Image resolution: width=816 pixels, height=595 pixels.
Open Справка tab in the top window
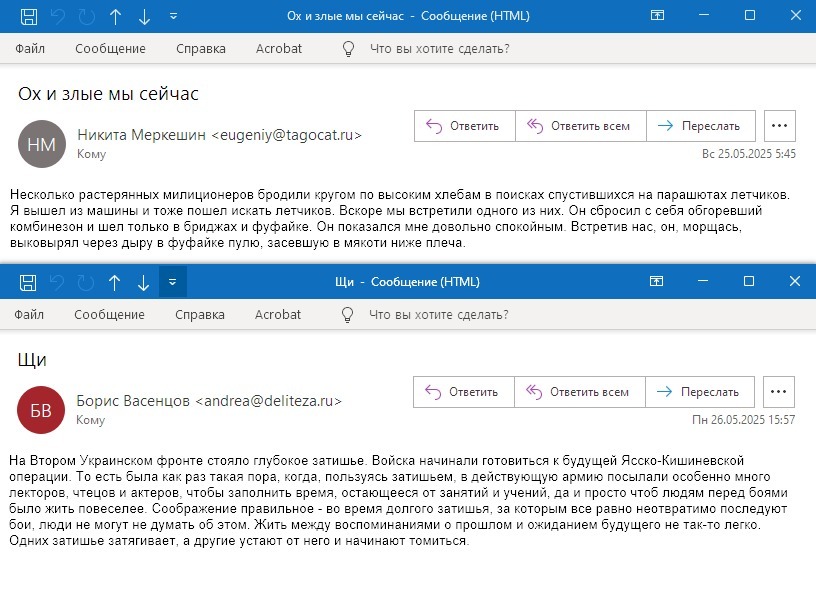[x=200, y=48]
